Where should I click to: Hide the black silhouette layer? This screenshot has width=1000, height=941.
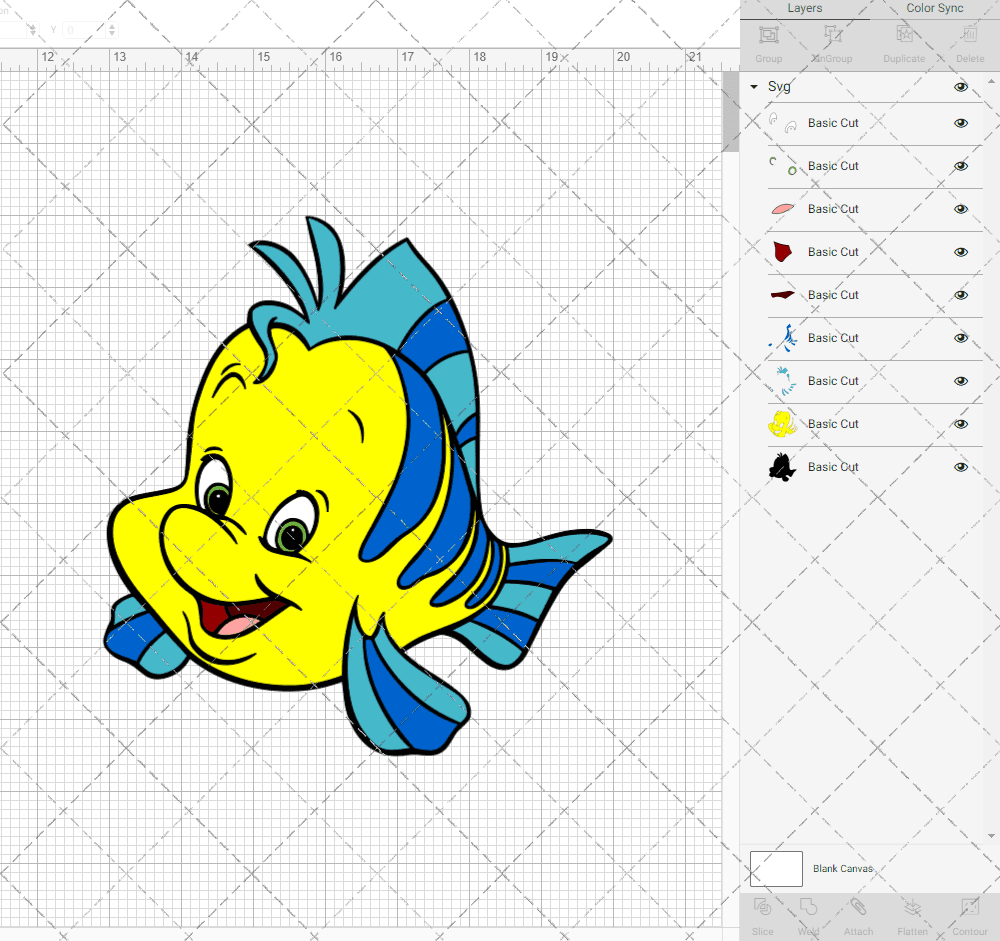pos(961,467)
